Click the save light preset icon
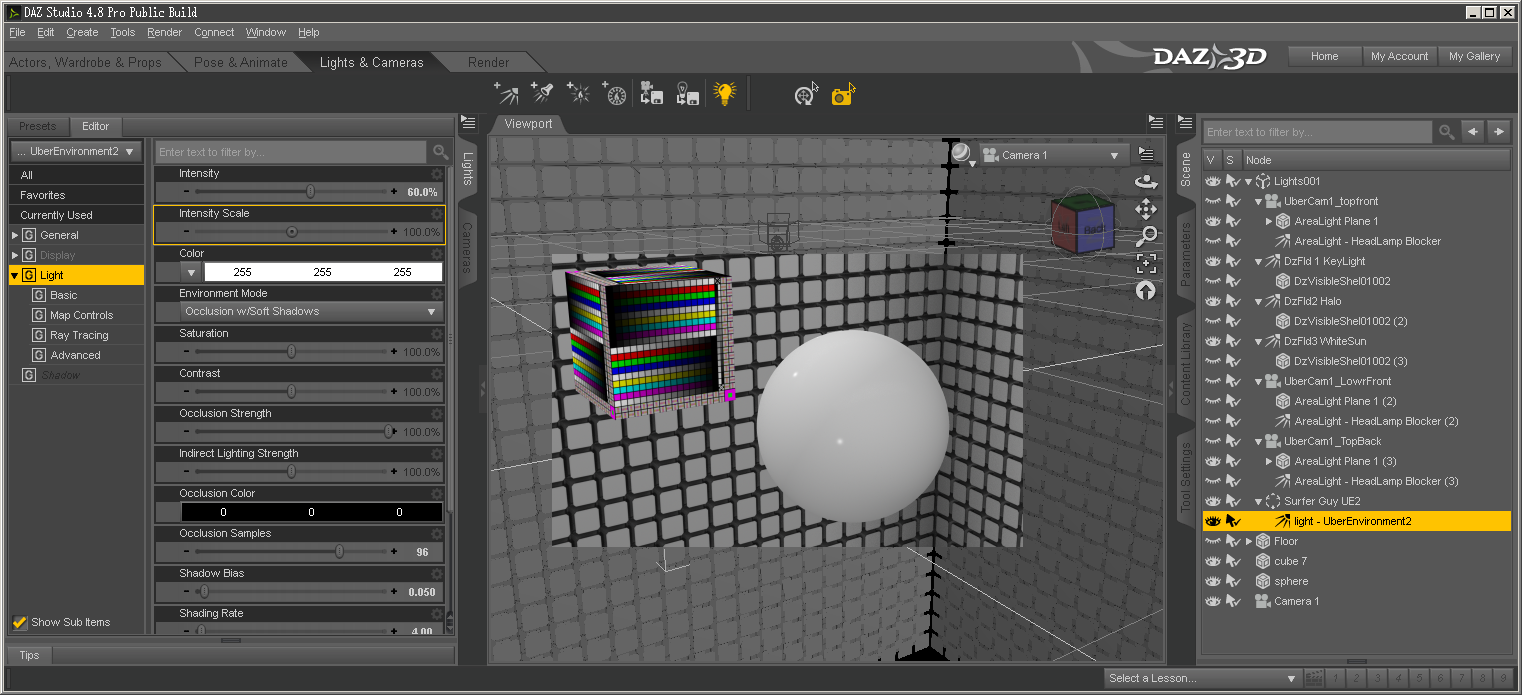1522x695 pixels. tap(687, 93)
